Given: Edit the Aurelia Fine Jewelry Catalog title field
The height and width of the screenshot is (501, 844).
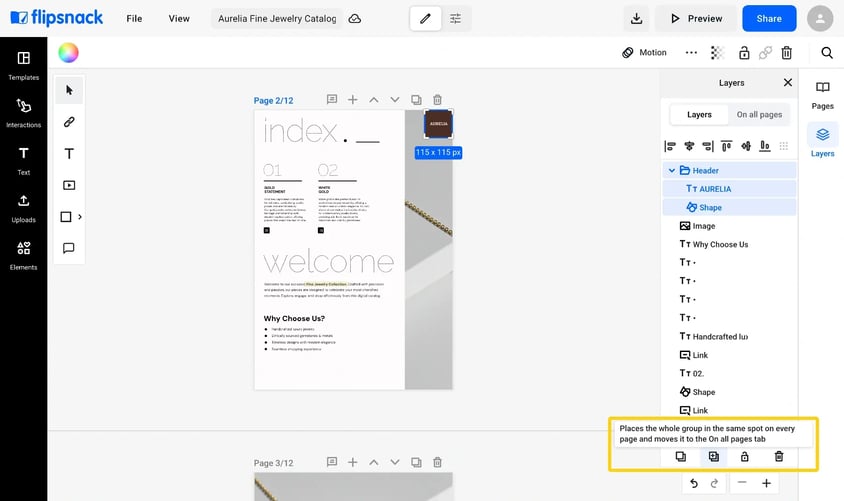Looking at the screenshot, I should (x=277, y=18).
